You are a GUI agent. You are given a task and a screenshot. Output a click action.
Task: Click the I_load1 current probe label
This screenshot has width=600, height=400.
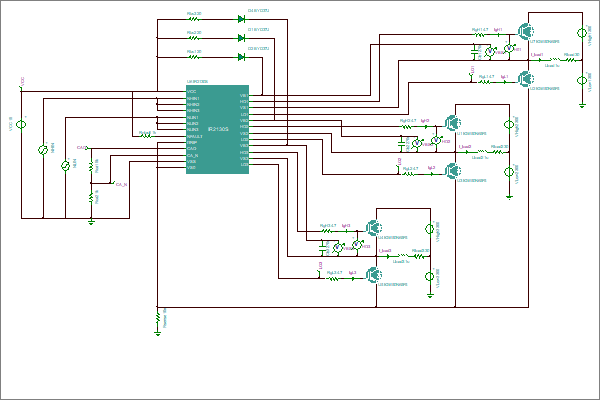pyautogui.click(x=536, y=55)
